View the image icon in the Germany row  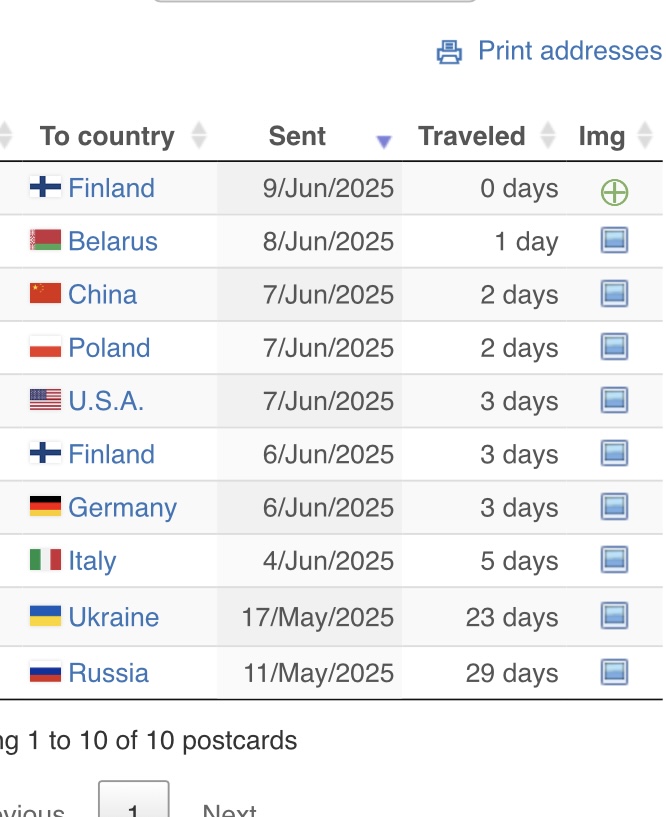[614, 506]
